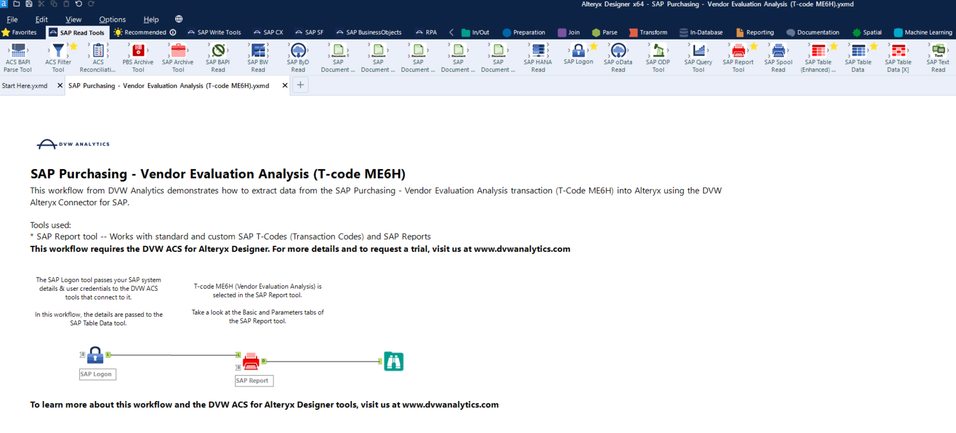Viewport: 956px width, 433px height.
Task: Switch to the Documentation tool category
Action: (813, 32)
